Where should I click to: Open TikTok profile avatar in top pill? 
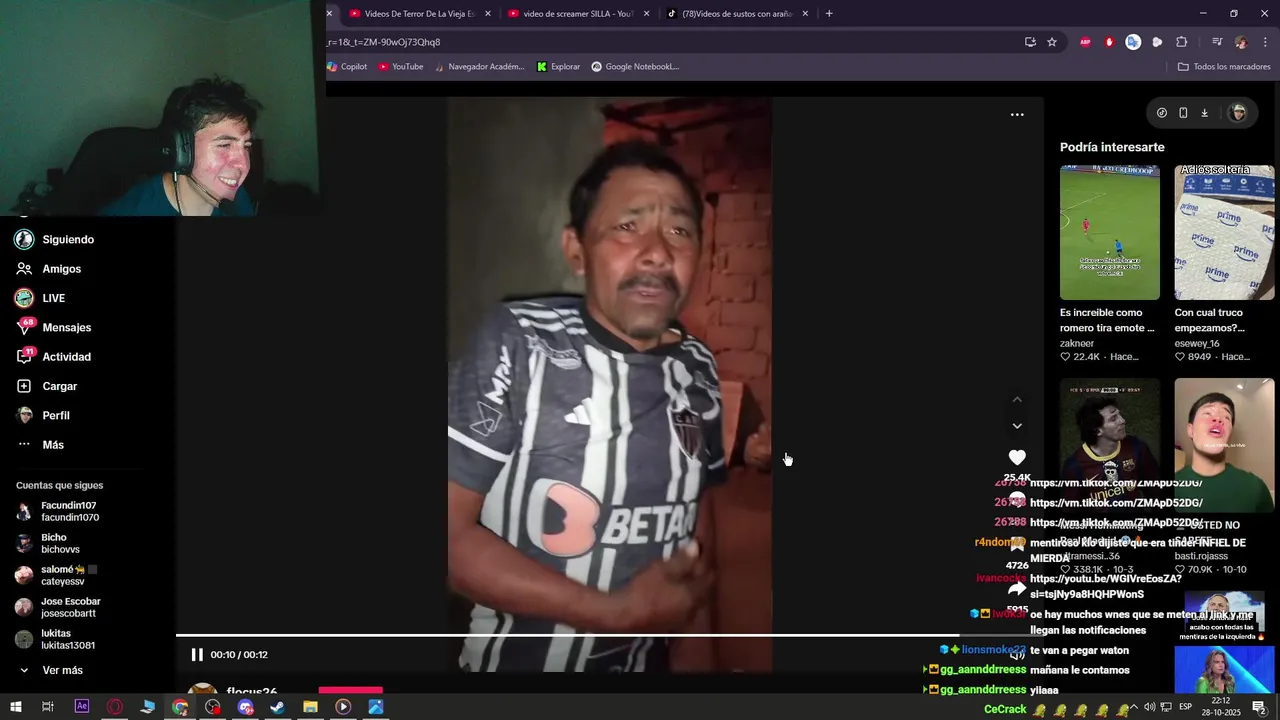(1238, 113)
